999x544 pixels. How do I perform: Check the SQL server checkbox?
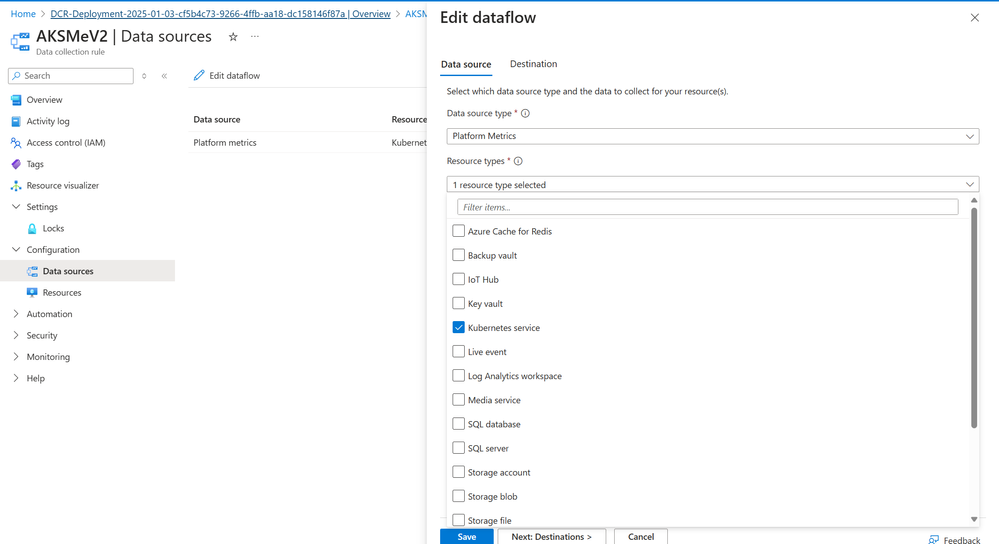coord(458,448)
